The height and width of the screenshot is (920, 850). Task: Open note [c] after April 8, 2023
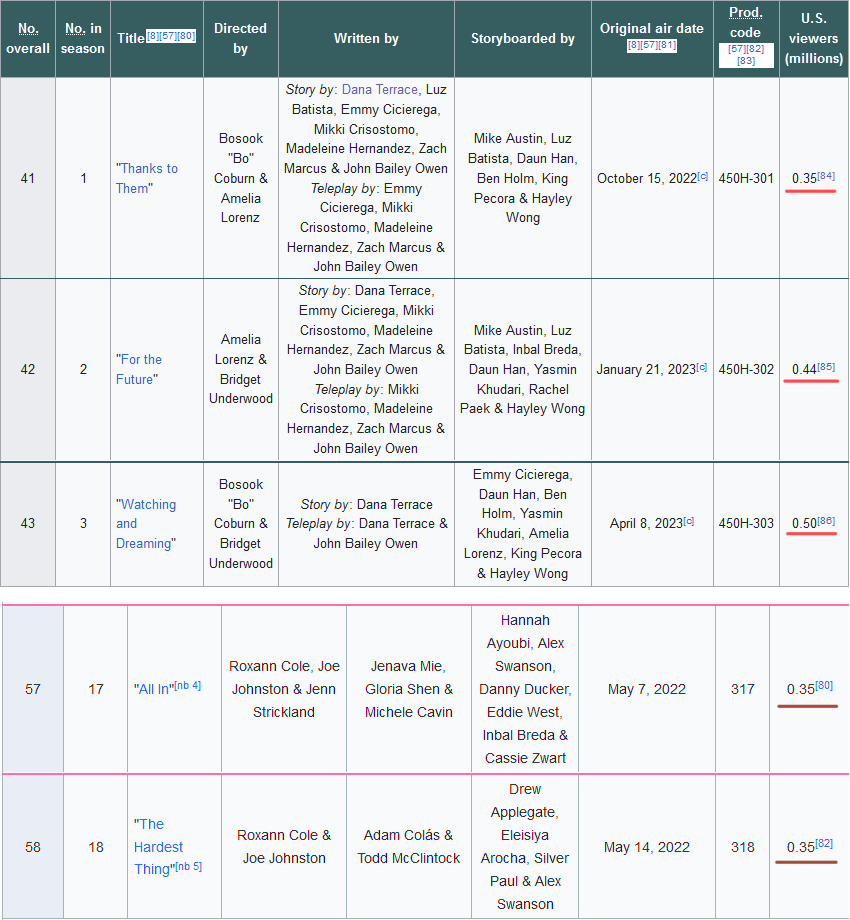689,520
